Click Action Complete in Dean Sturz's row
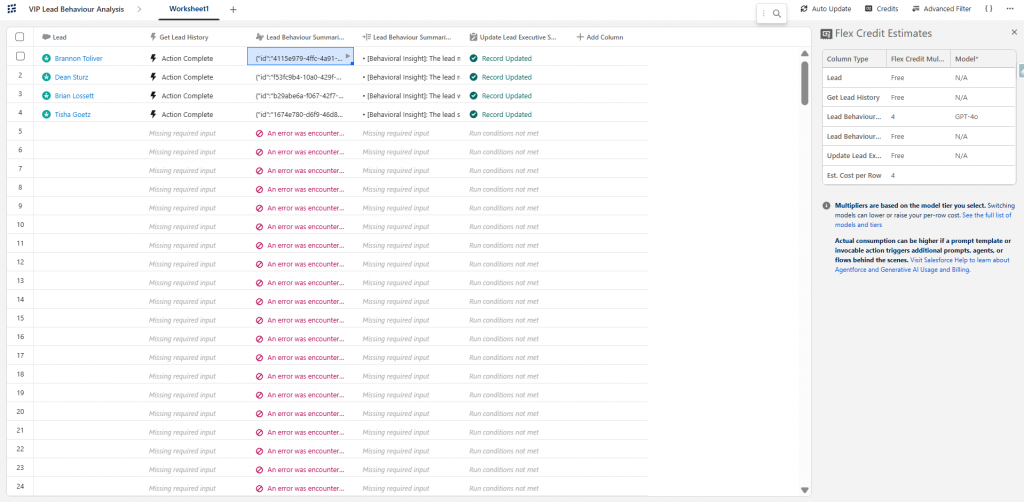Viewport: 1024px width, 502px height. 187,77
